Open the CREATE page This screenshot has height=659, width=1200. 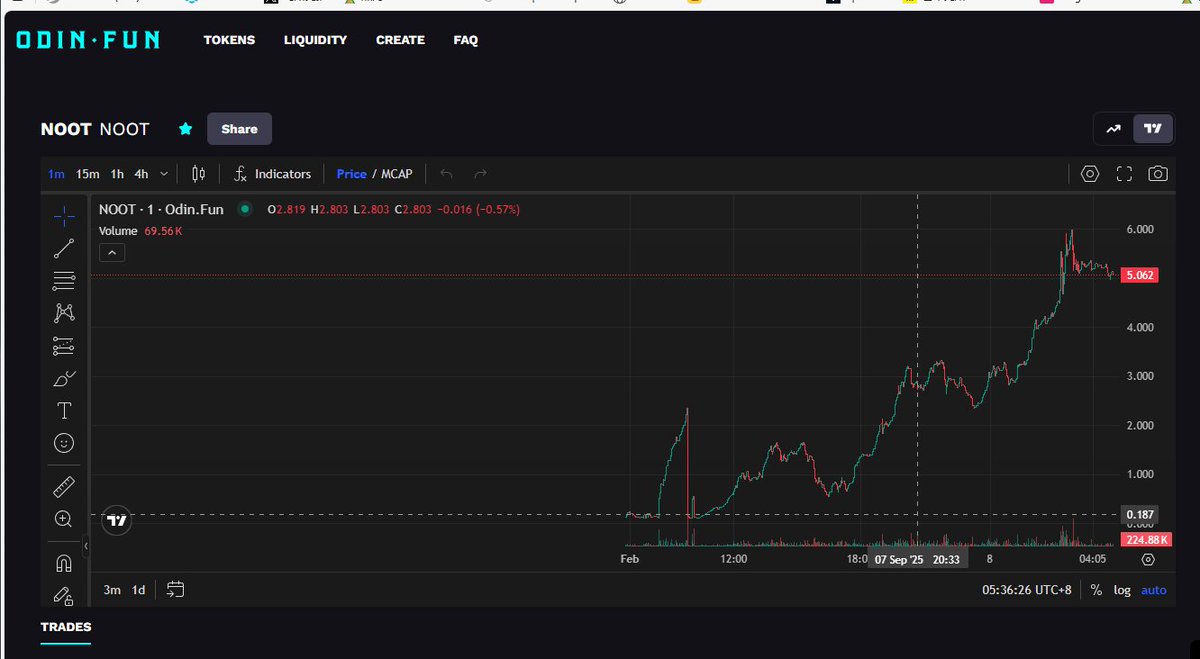(x=400, y=40)
